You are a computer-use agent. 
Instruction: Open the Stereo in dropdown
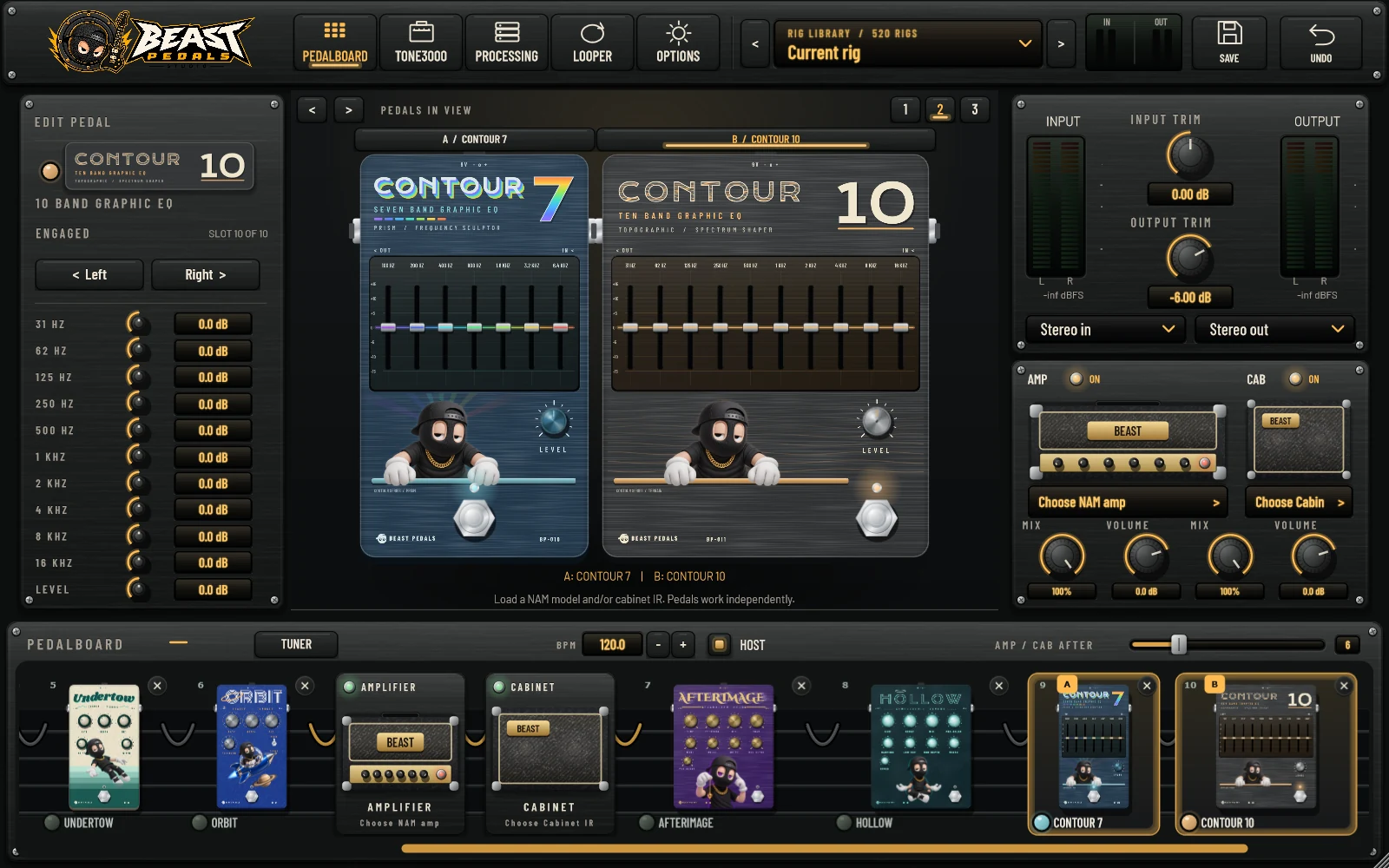[x=1106, y=330]
